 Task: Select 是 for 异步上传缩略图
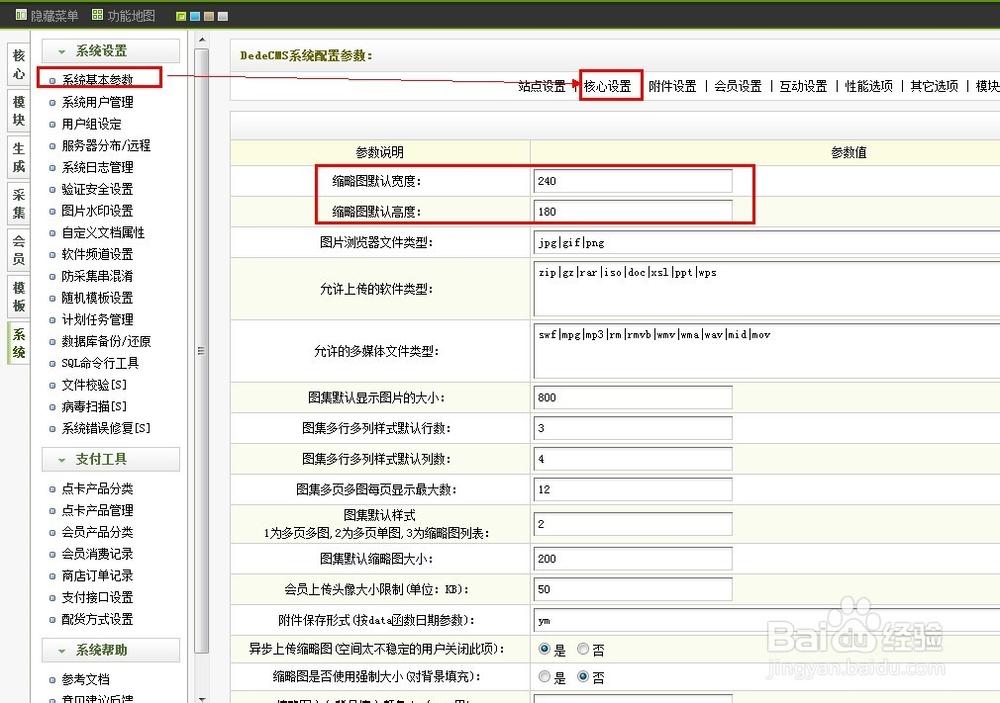coord(544,649)
